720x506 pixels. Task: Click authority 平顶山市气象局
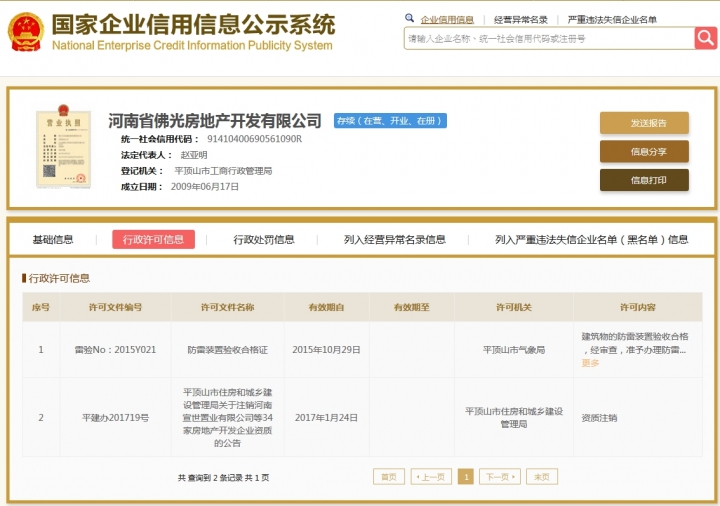[x=514, y=349]
